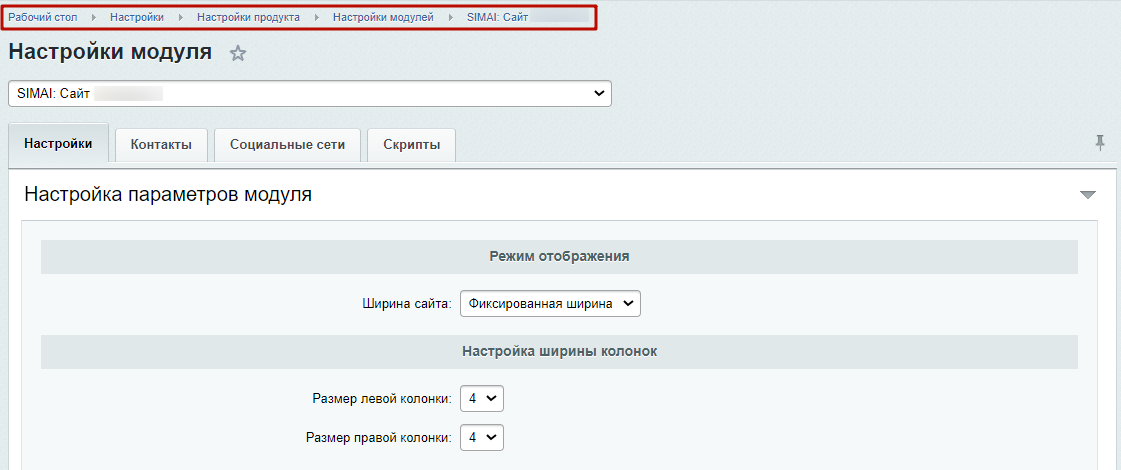Open the Социальные сети tab
1121x470 pixels.
(287, 145)
